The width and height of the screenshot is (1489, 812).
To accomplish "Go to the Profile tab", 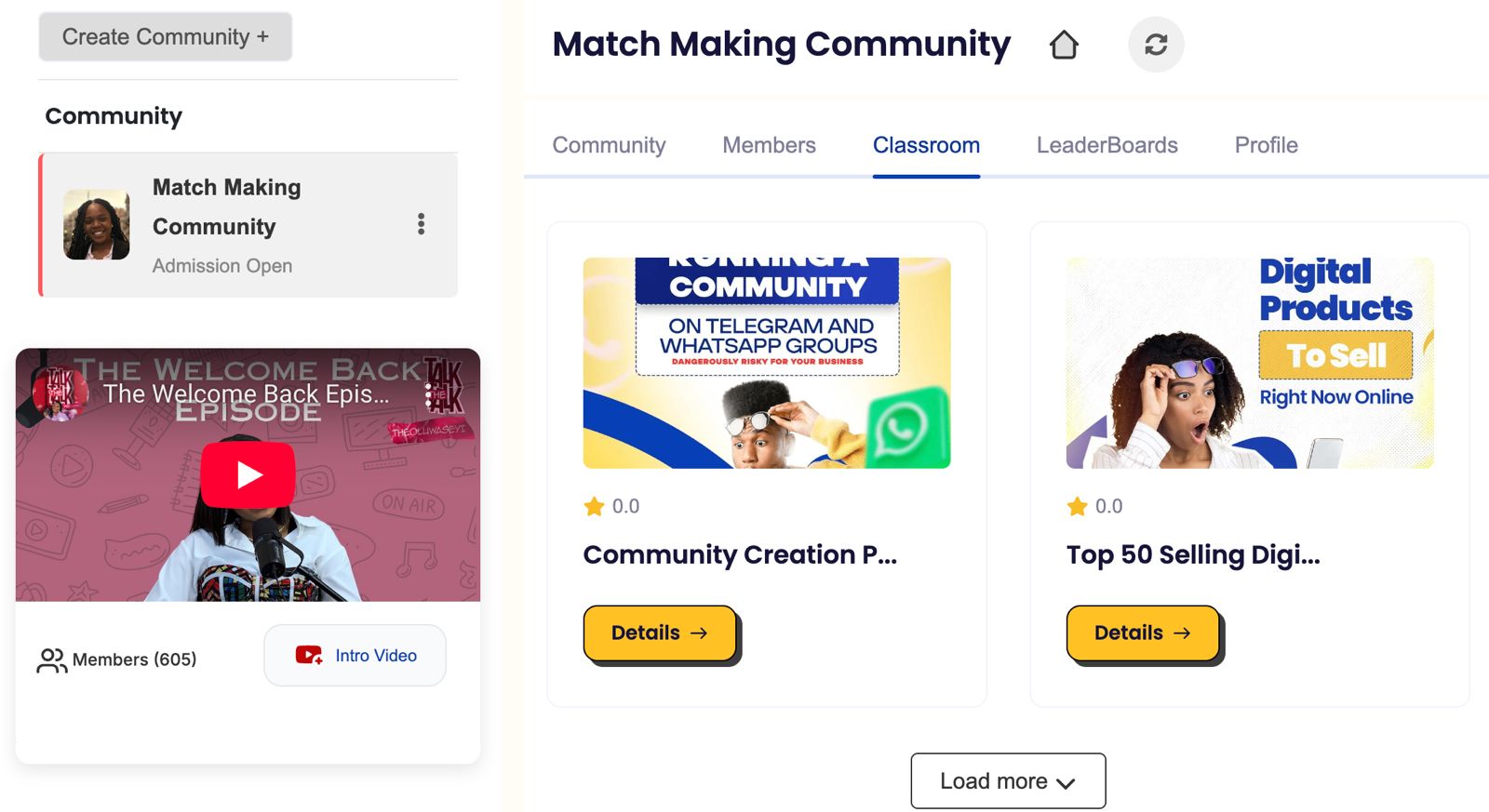I will pos(1266,145).
